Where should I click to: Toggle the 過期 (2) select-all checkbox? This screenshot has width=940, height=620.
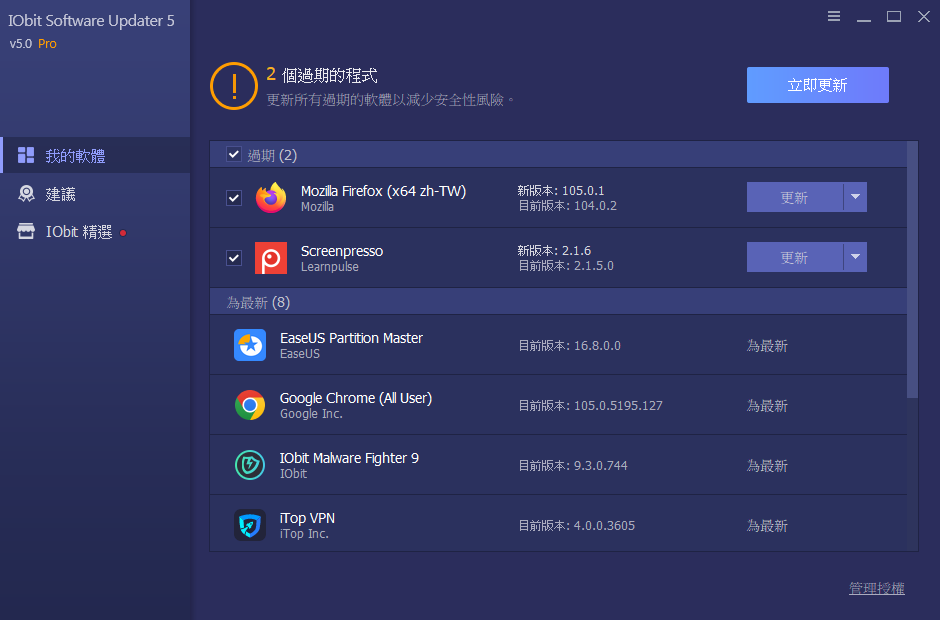(234, 155)
